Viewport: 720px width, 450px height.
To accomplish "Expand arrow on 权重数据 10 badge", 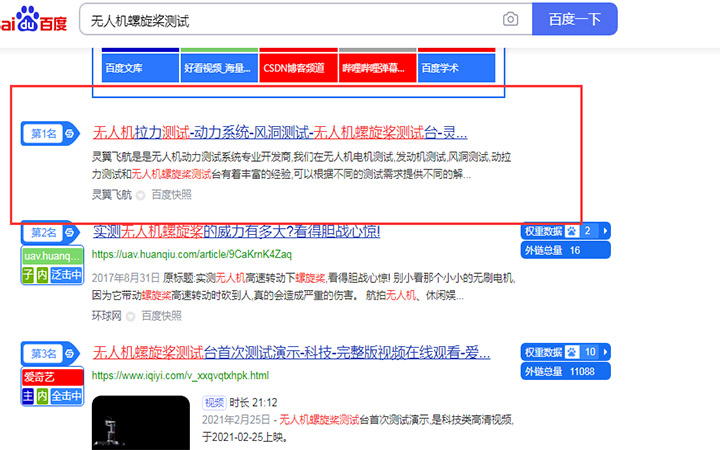I will (605, 352).
